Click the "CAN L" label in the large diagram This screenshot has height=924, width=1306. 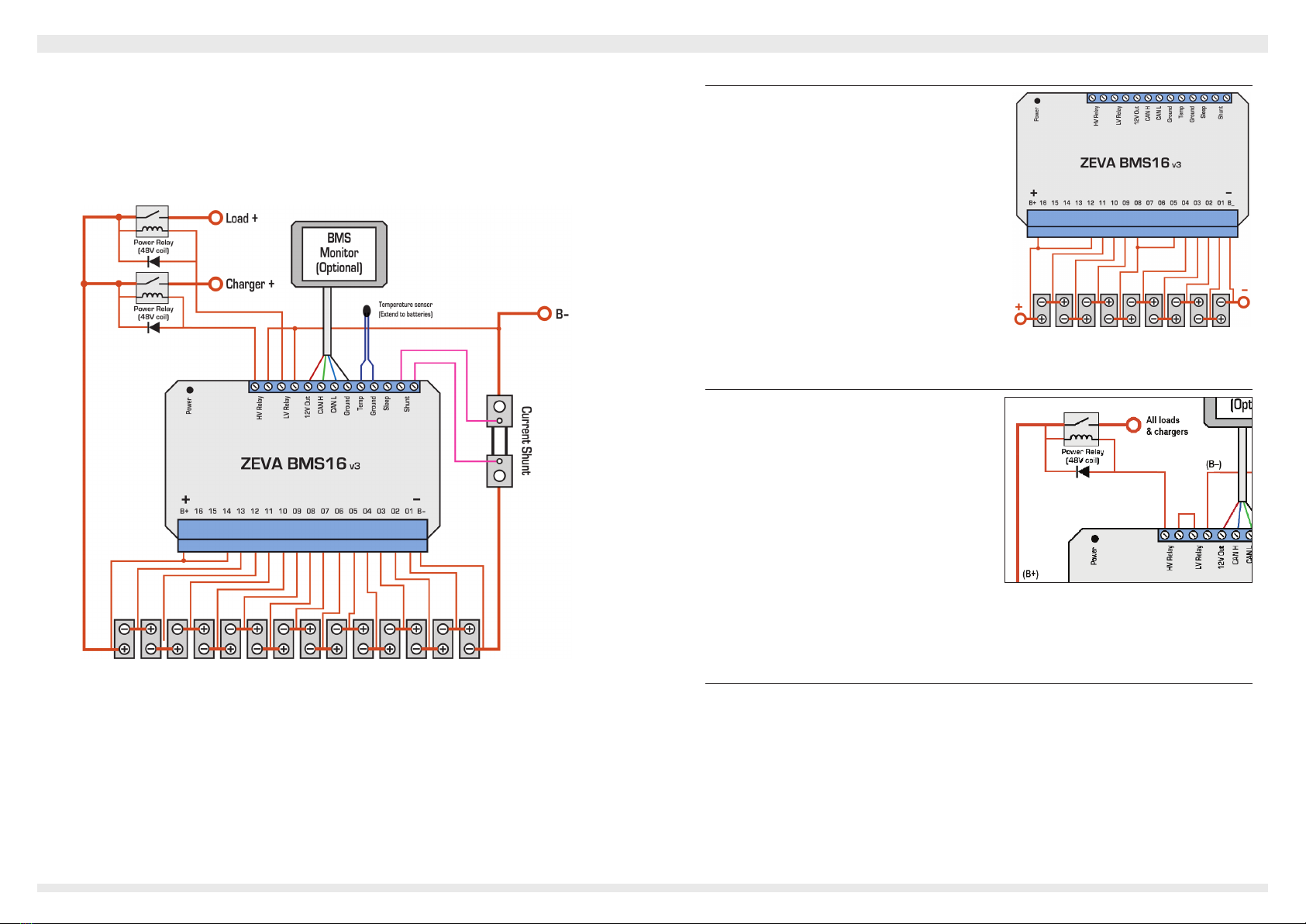pyautogui.click(x=334, y=405)
